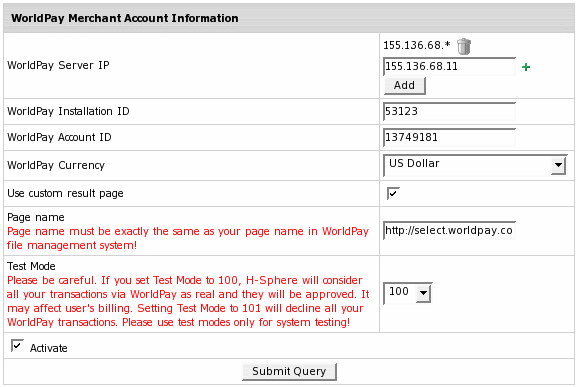Click the WorldPay Merchant Account Information header
576x387 pixels.
(125, 18)
